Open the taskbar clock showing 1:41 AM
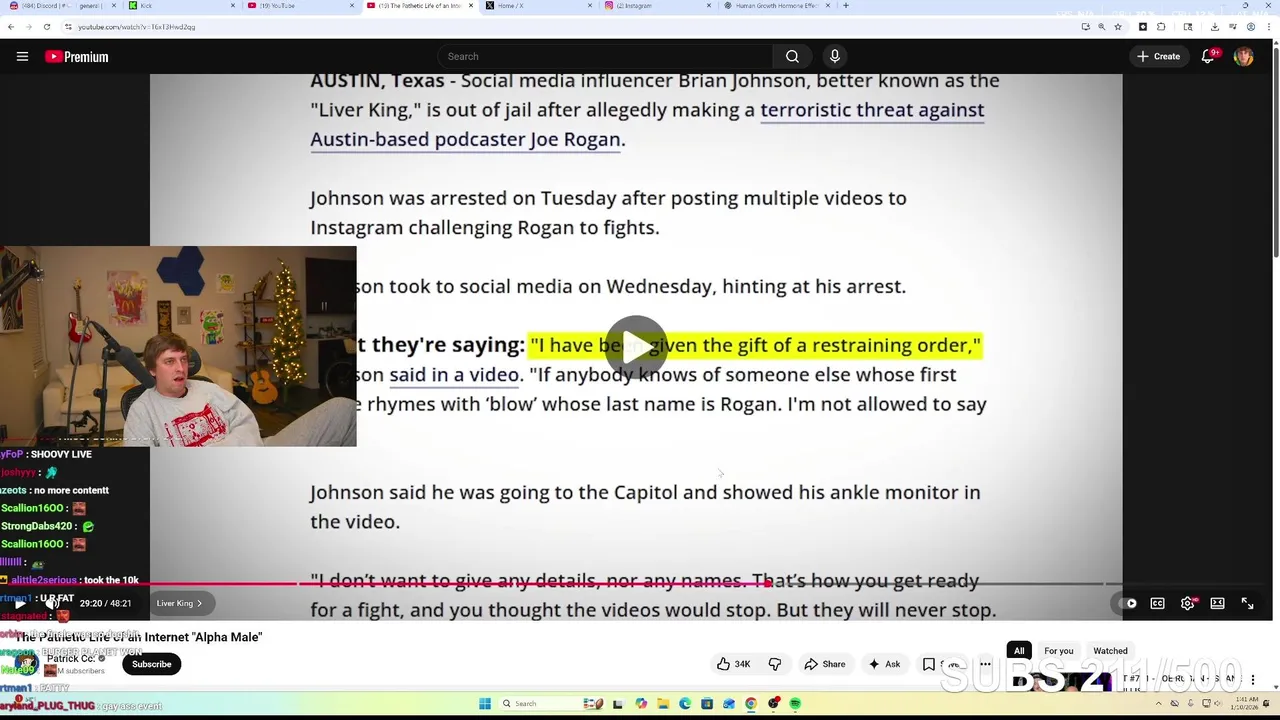Viewport: 1280px width, 720px height. [x=1246, y=704]
